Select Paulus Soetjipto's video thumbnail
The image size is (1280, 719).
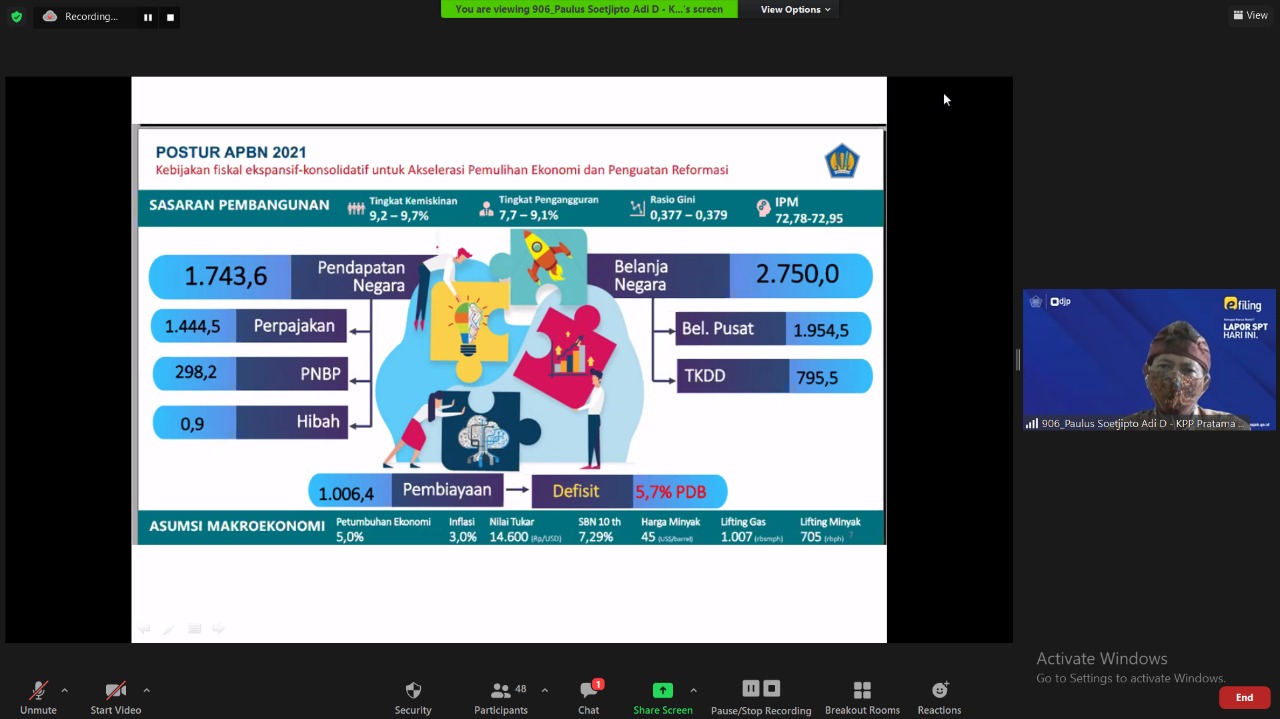(x=1149, y=360)
